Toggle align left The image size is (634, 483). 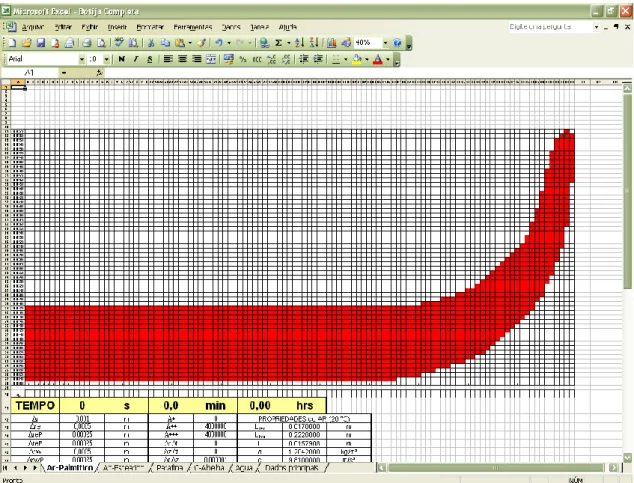pos(168,59)
